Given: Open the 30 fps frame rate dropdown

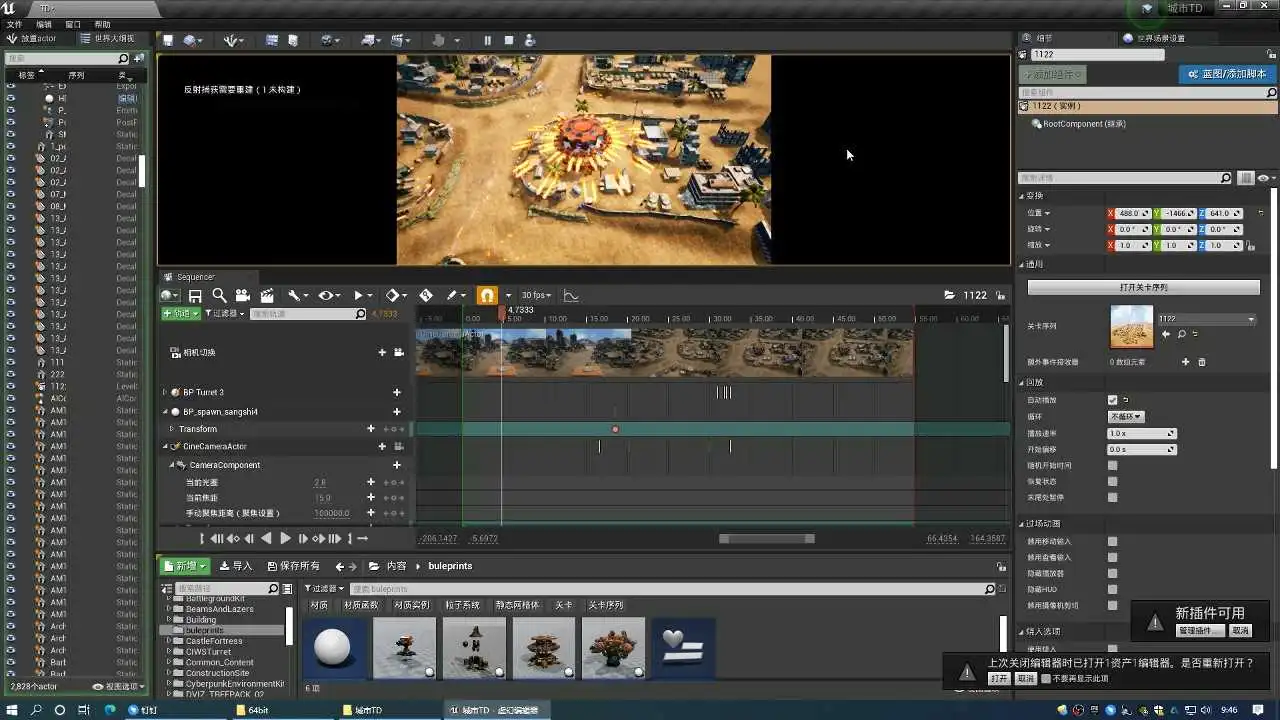Looking at the screenshot, I should [x=536, y=296].
